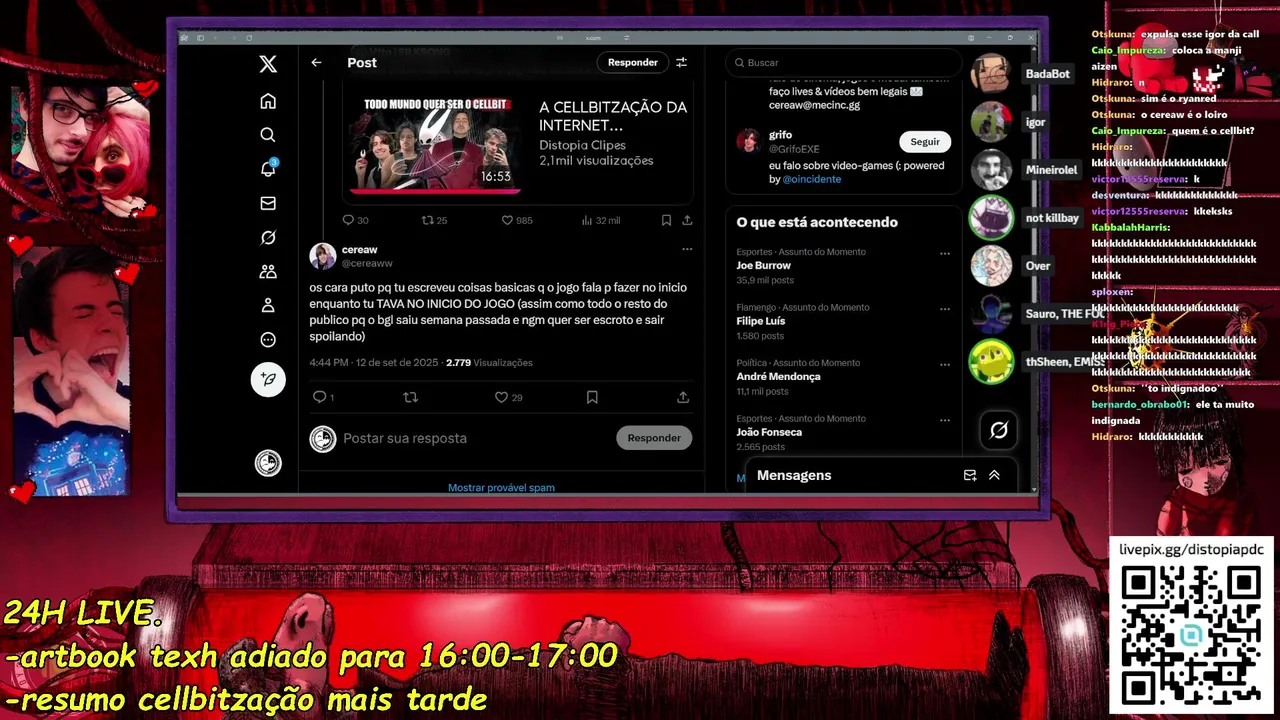Open "A CELLBITZAÇÃO DA INTERNET" card title

pos(613,116)
